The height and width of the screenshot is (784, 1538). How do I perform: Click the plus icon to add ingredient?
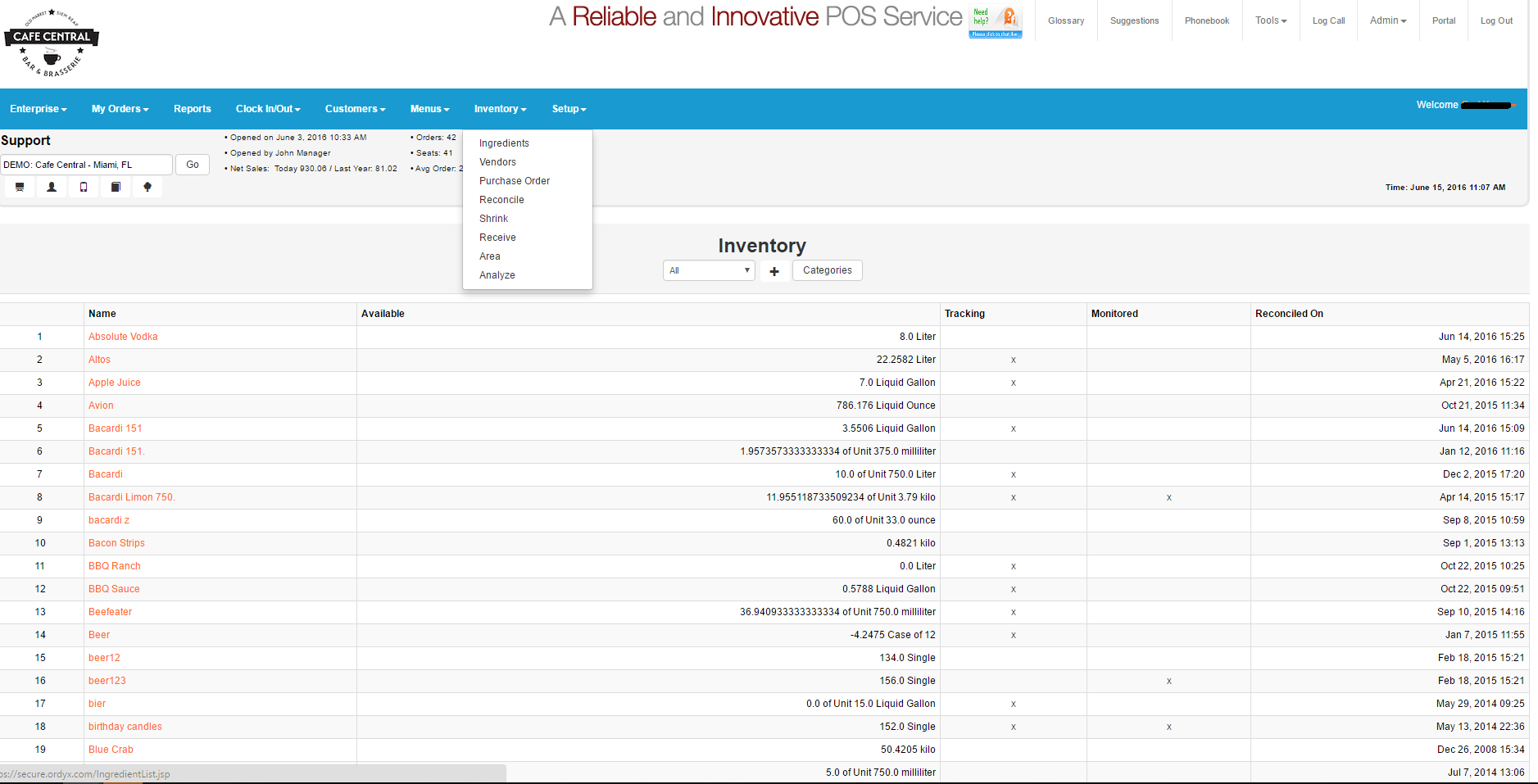(x=774, y=271)
